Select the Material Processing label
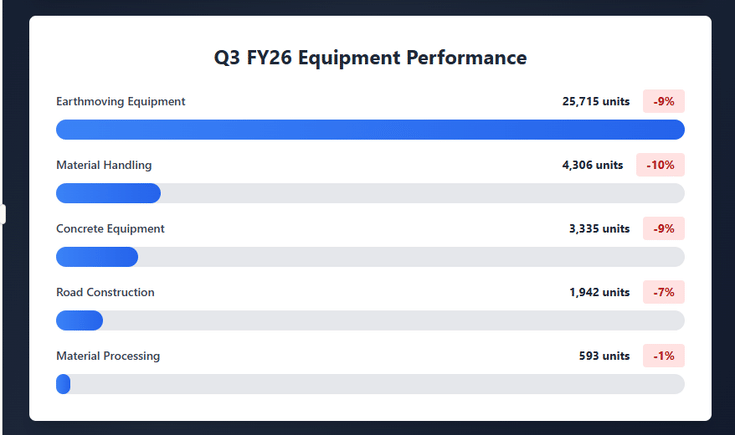The height and width of the screenshot is (435, 735). [x=108, y=356]
